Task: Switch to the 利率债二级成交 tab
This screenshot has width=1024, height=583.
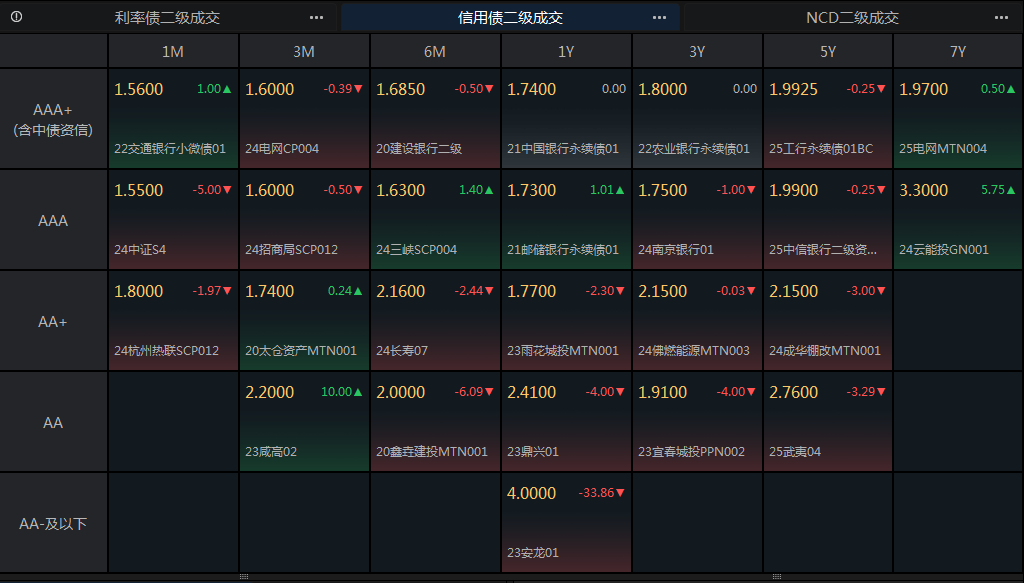Action: 167,18
